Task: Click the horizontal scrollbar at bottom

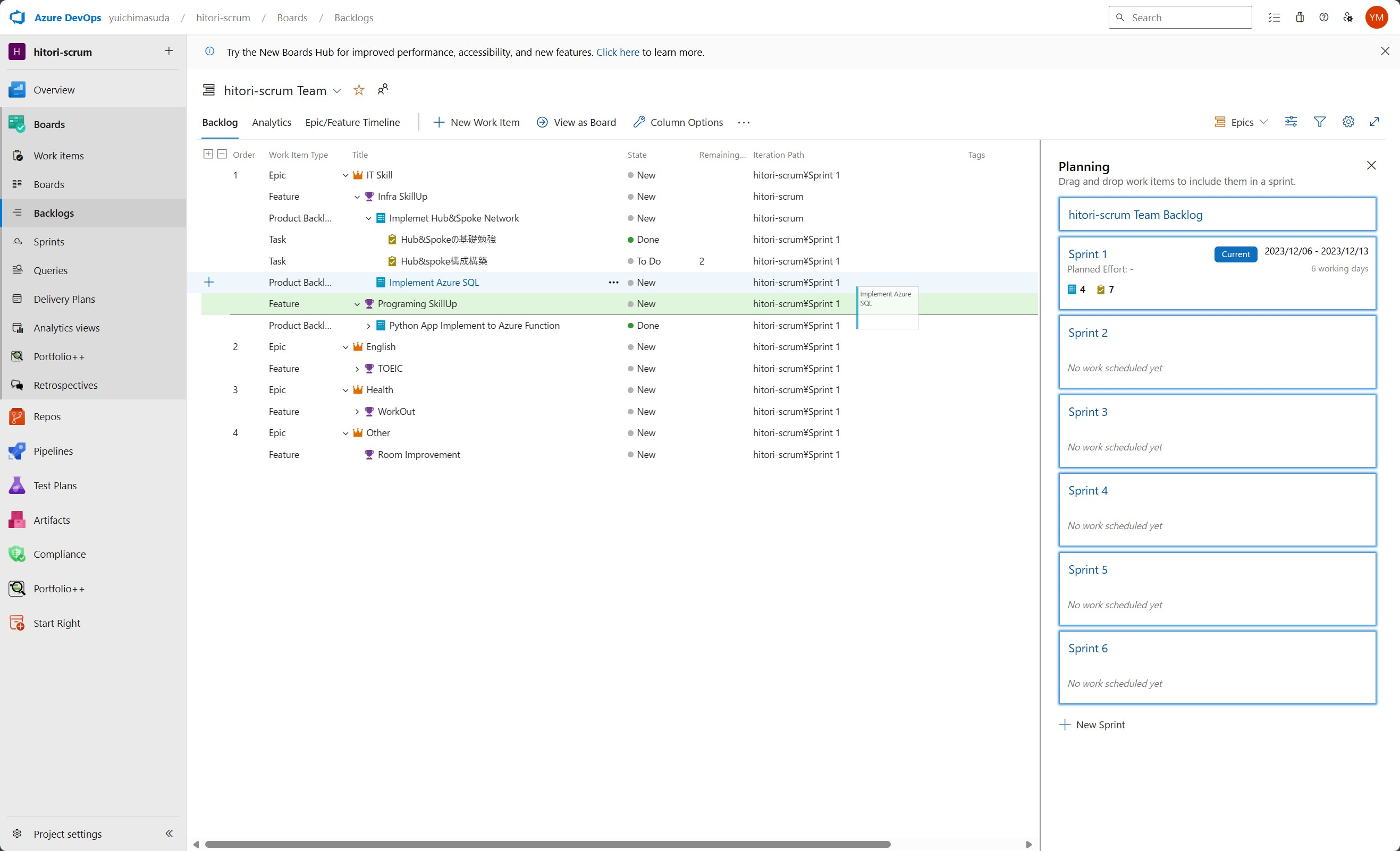Action: point(547,844)
